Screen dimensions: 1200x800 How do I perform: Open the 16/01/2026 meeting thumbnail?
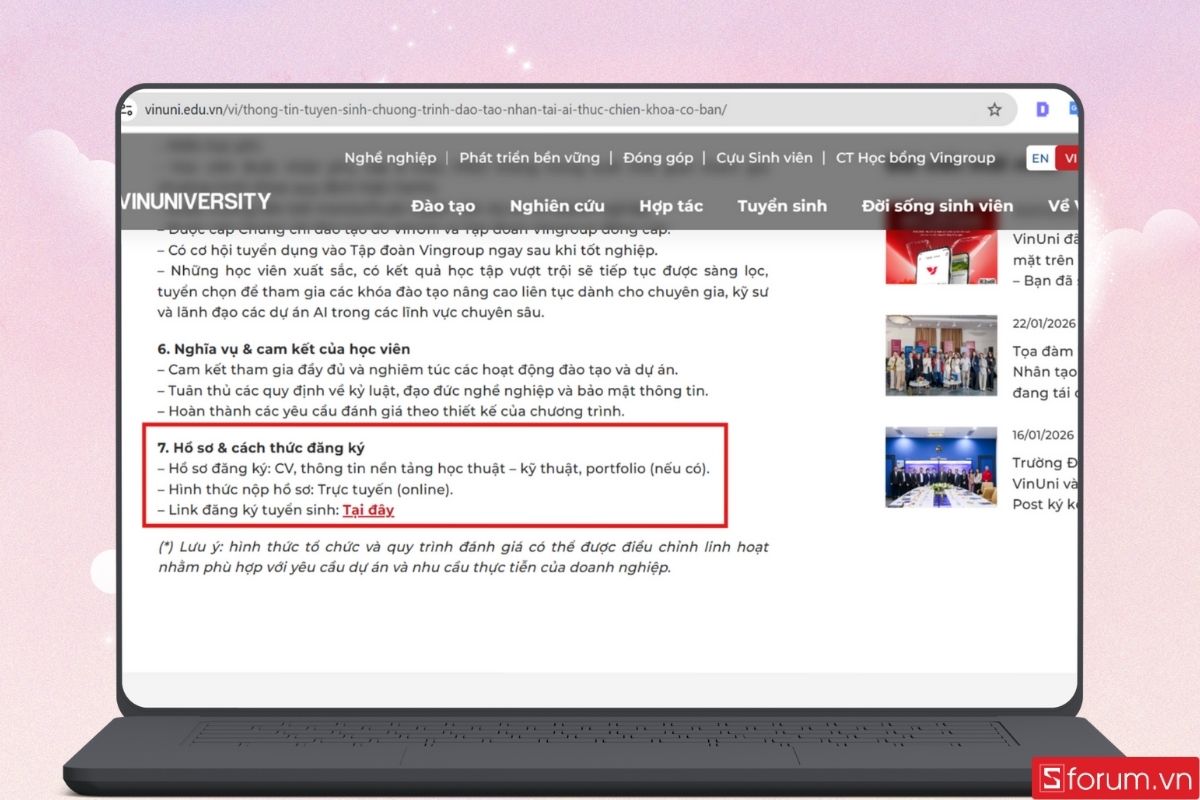tap(941, 467)
